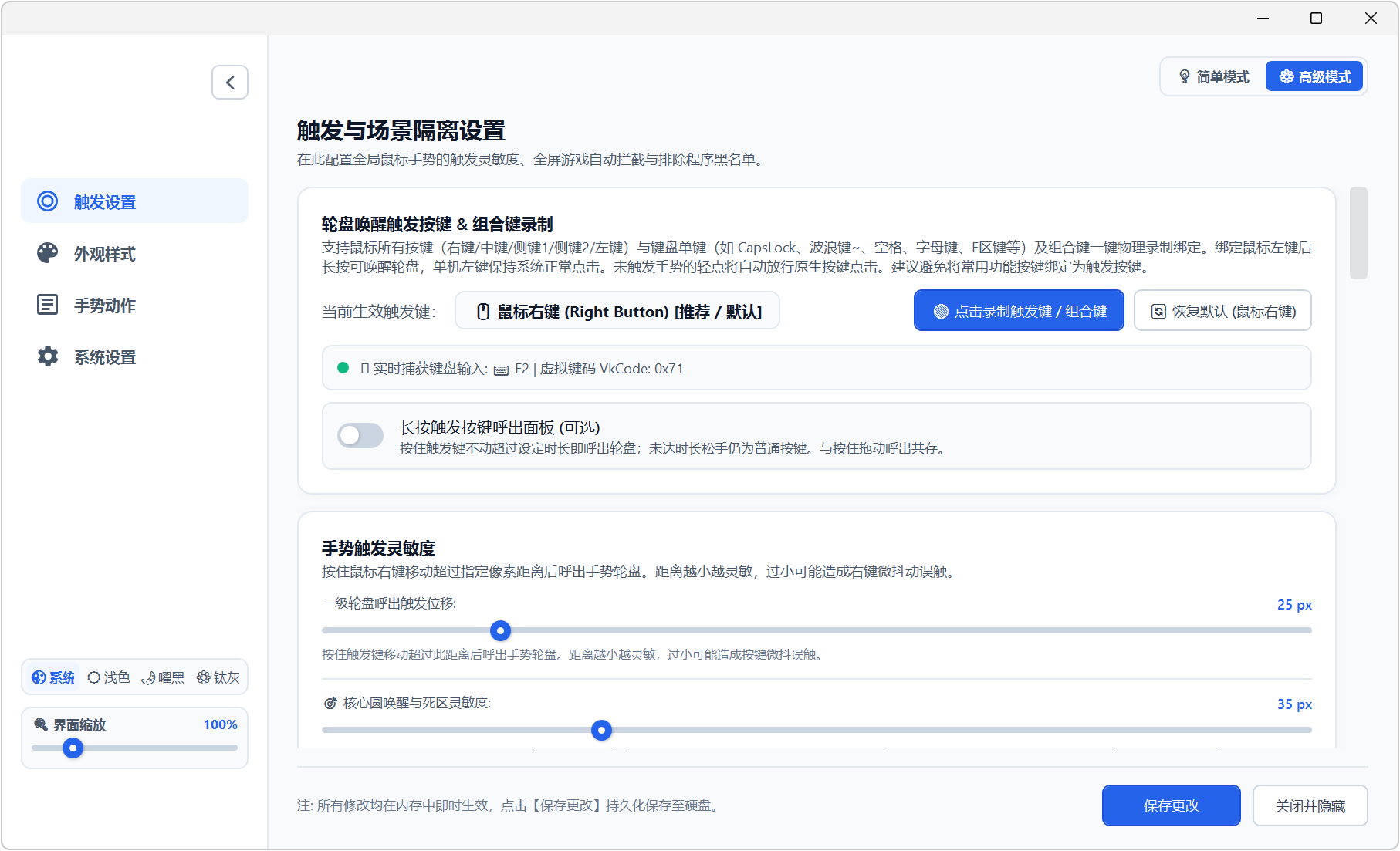Image resolution: width=1400 pixels, height=851 pixels.
Task: Click the 触发与场景隔离设置 heading
Action: pos(401,130)
